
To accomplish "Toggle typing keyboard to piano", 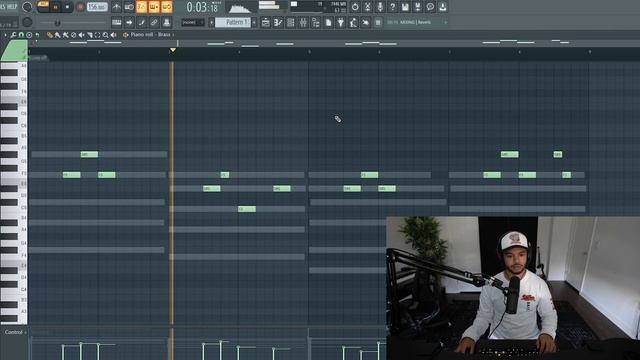I will [x=117, y=22].
